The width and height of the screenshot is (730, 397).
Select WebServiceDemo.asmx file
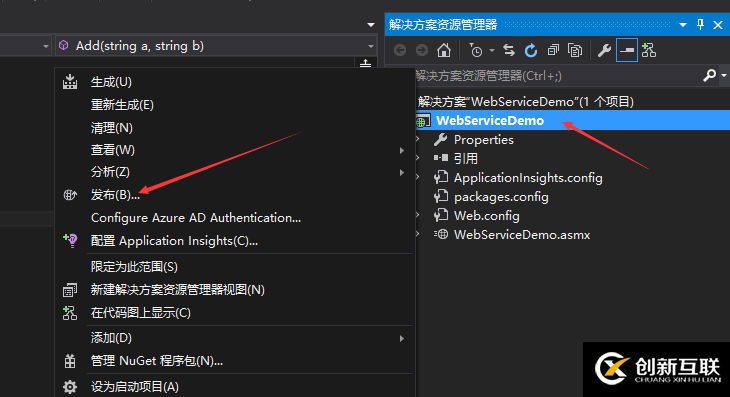coord(522,235)
